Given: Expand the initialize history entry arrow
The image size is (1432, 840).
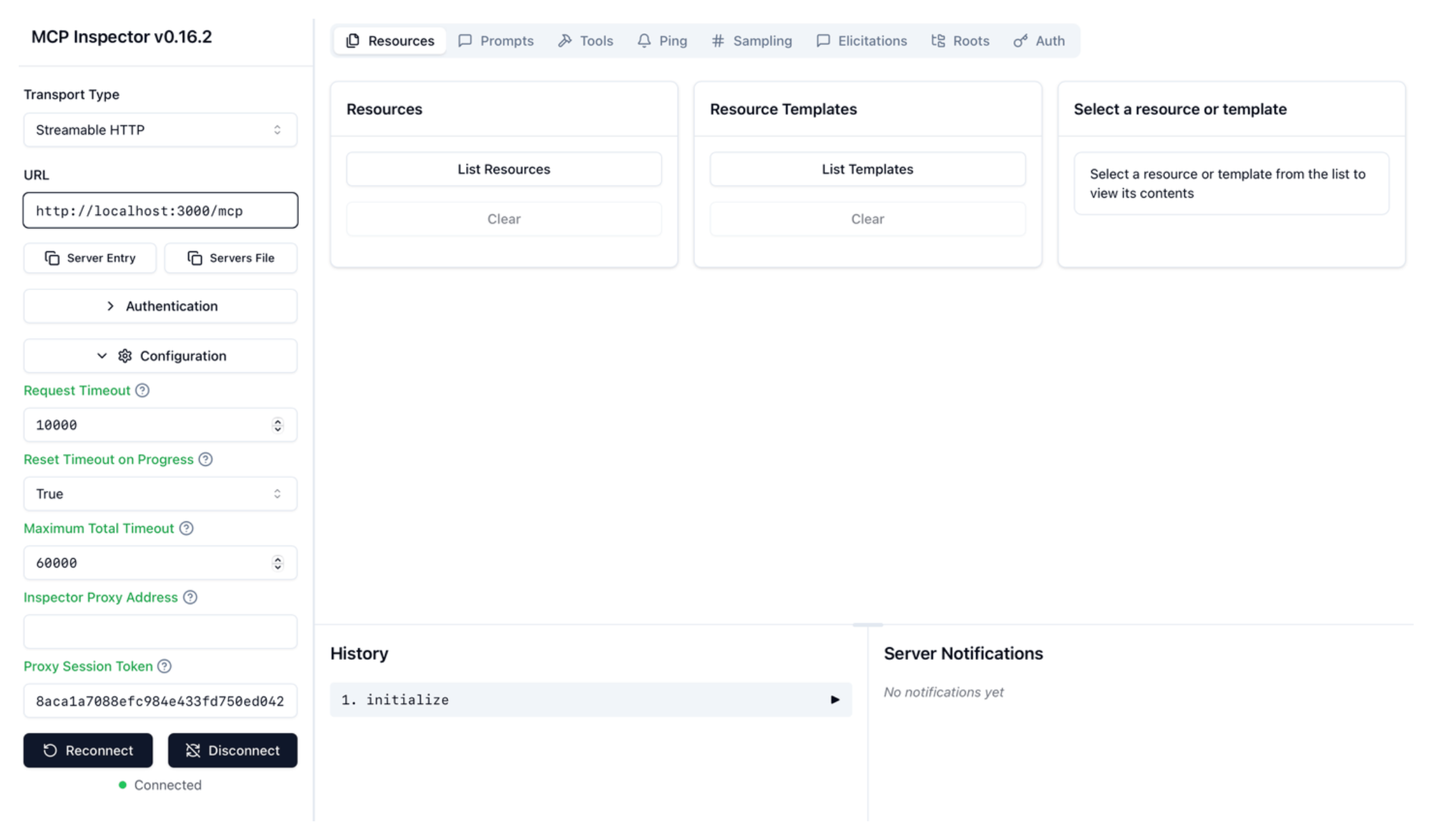Looking at the screenshot, I should tap(835, 700).
